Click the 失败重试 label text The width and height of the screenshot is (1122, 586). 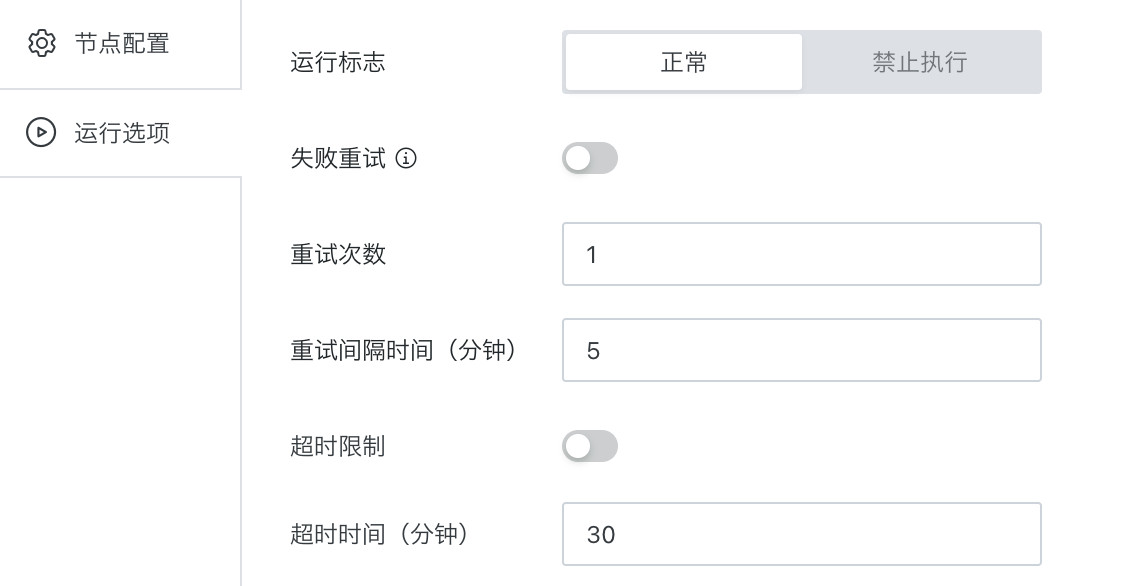338,158
